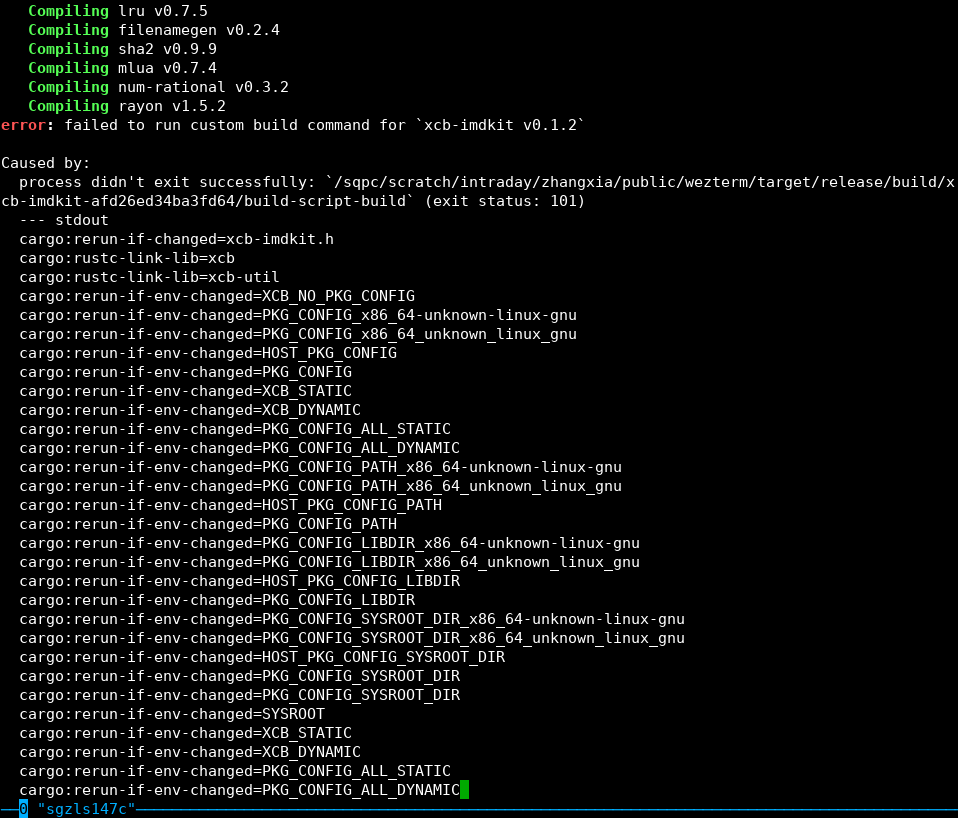Click the "Caused by:" heading
The height and width of the screenshot is (818, 958).
[x=46, y=162]
